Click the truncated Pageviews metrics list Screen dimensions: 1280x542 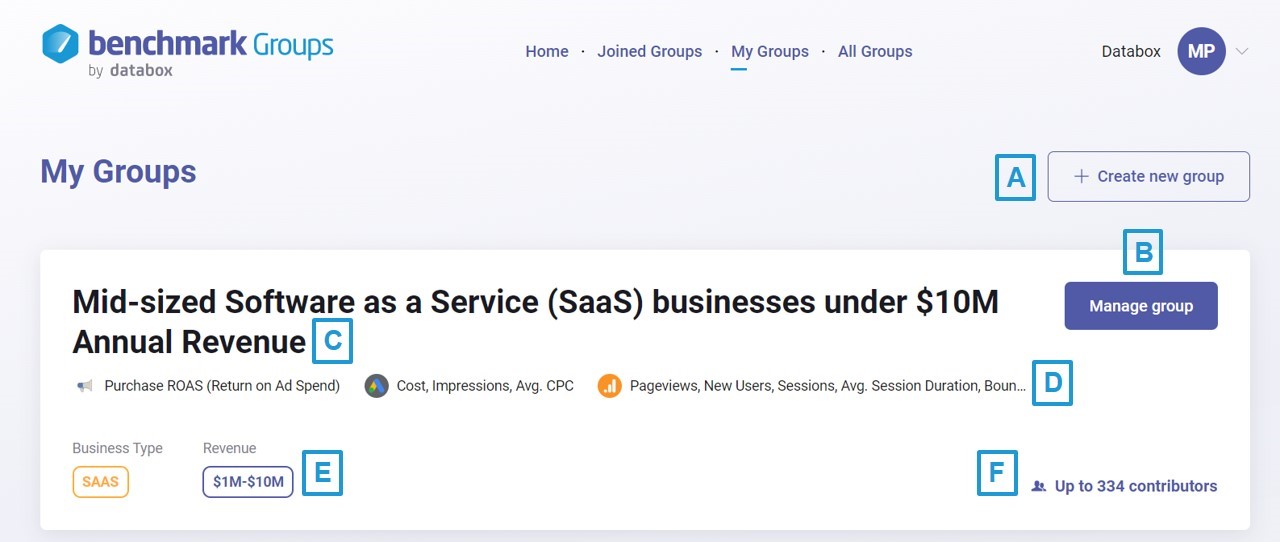tap(827, 386)
